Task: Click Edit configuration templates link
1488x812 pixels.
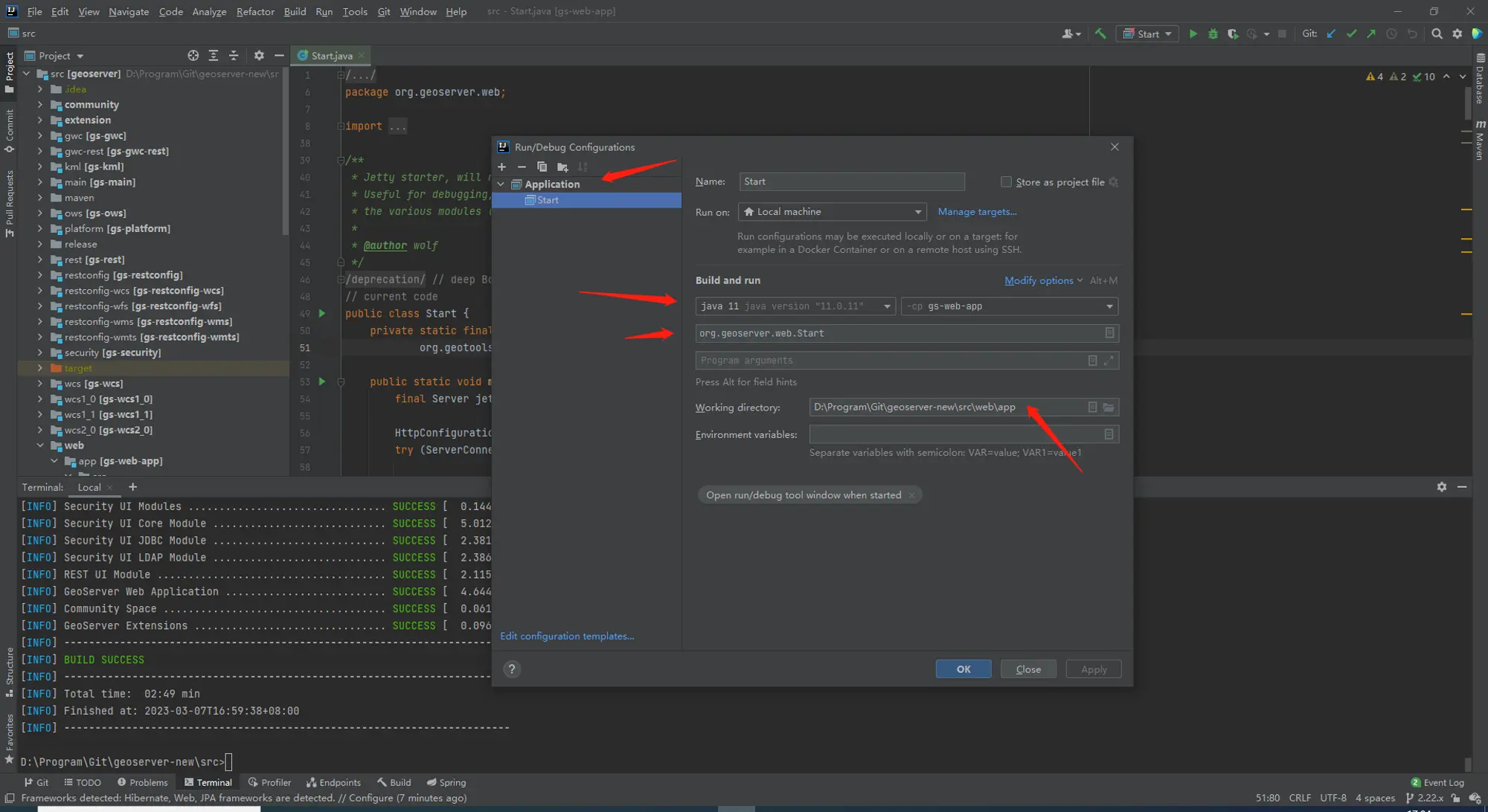Action: click(567, 637)
